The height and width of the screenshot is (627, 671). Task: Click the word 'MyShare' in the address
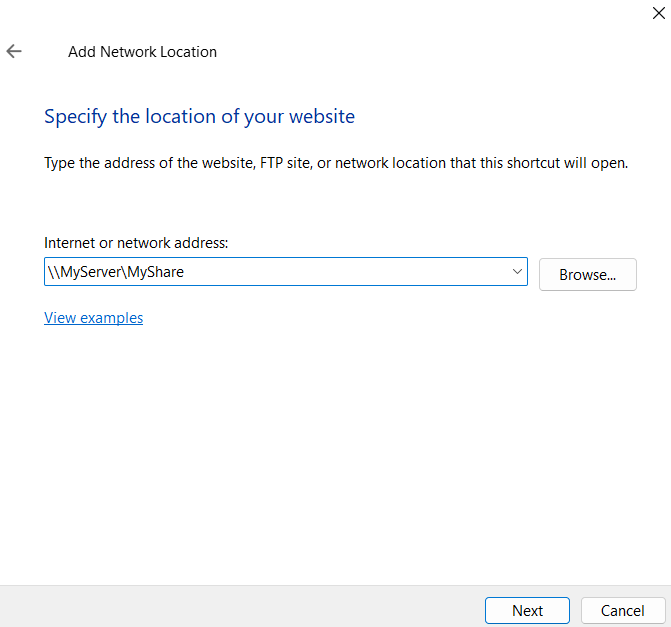(x=155, y=272)
